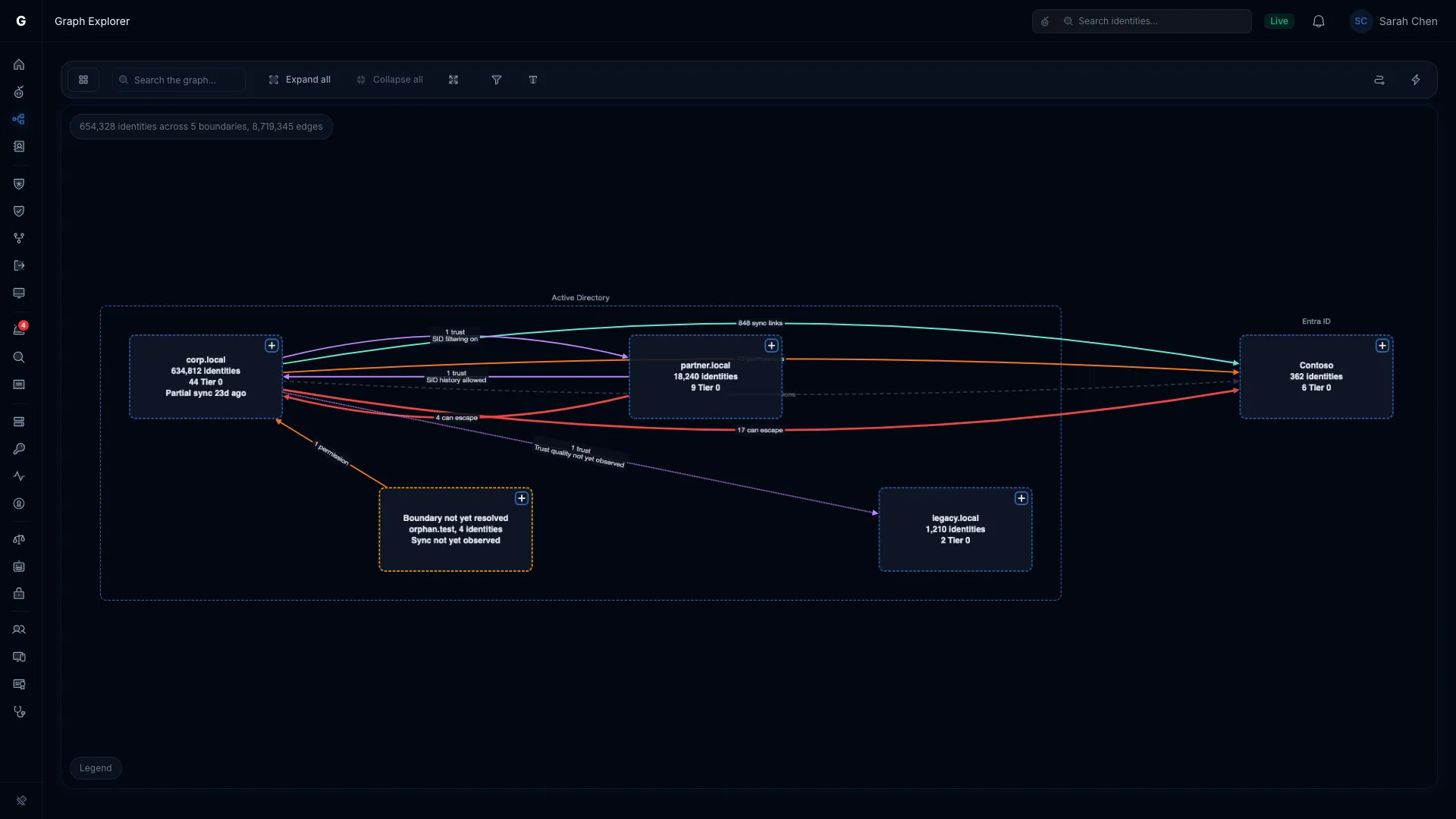
Task: Toggle the grid layout button
Action: [x=83, y=80]
